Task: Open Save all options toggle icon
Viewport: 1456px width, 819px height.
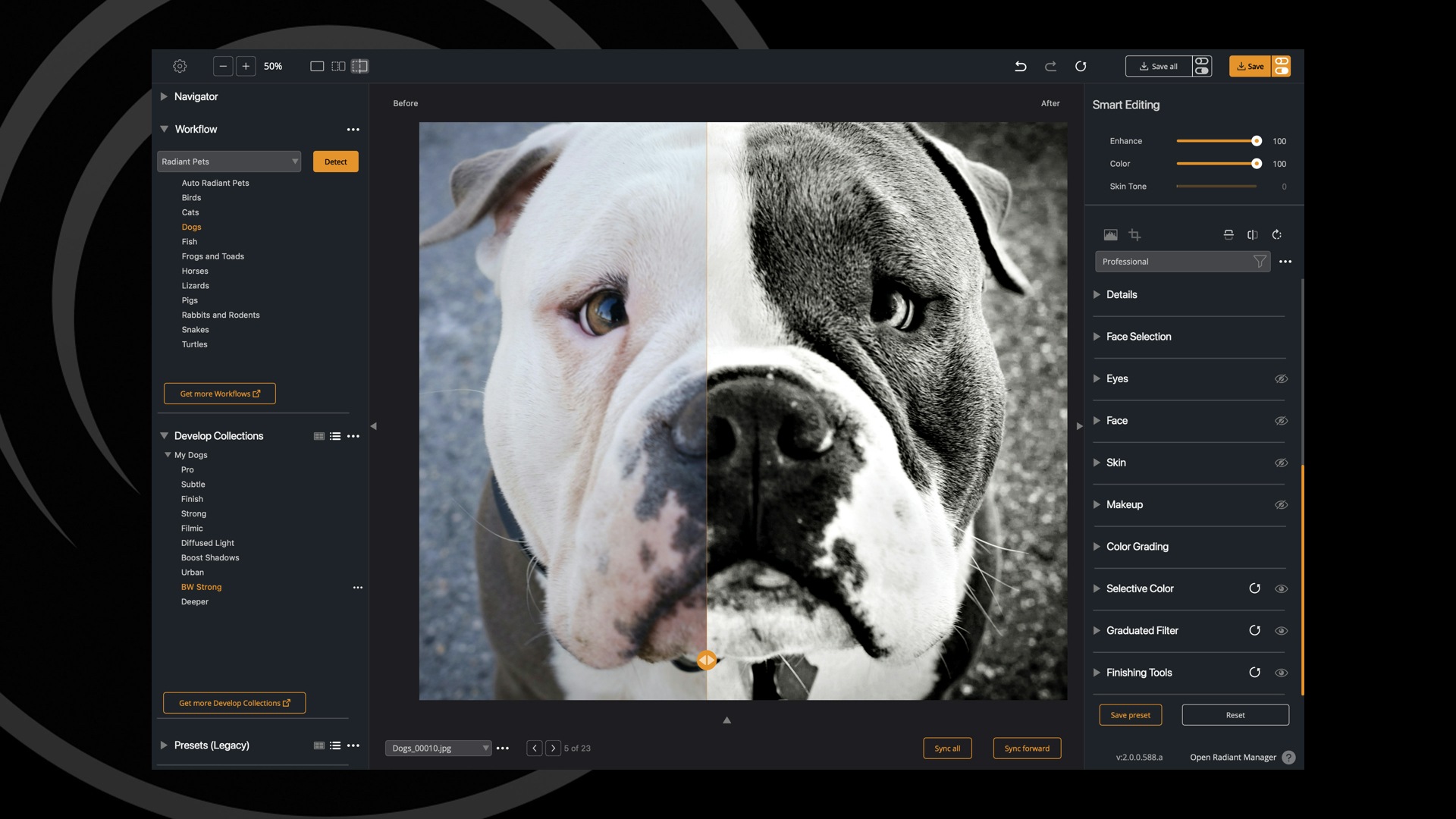Action: [x=1202, y=66]
